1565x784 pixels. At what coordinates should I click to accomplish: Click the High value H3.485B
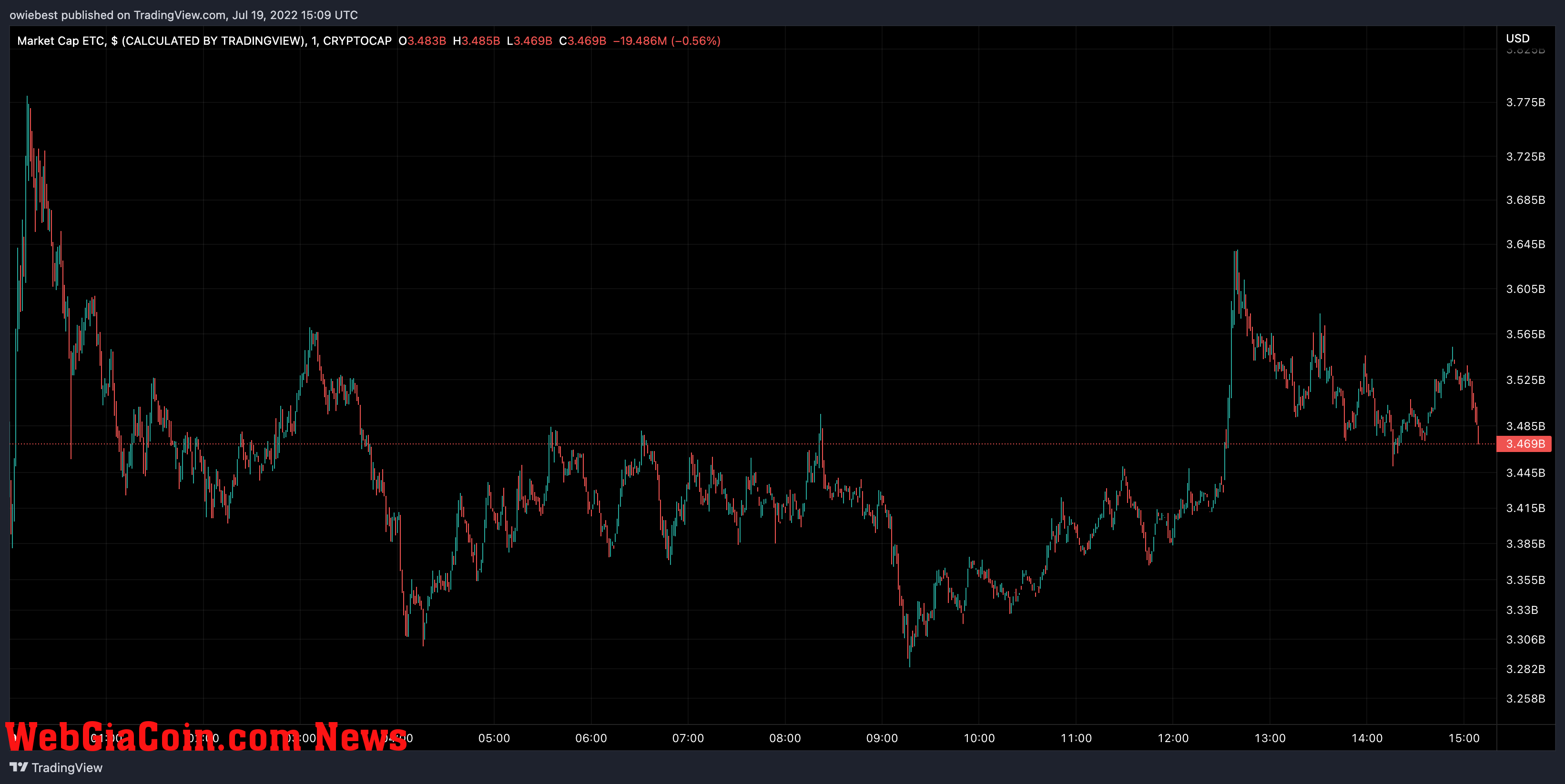pyautogui.click(x=476, y=40)
